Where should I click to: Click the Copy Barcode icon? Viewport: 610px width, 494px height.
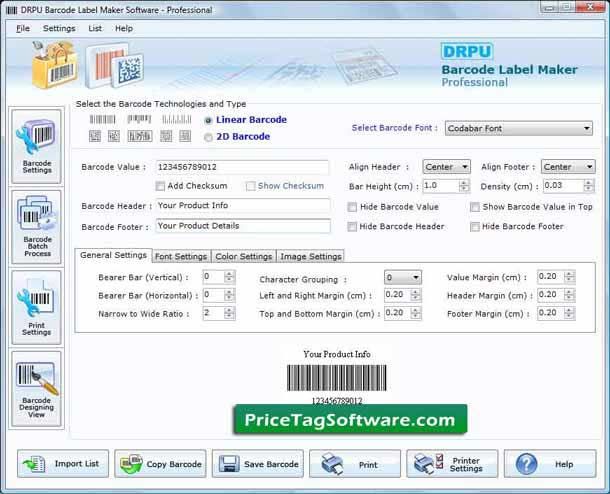(x=131, y=464)
